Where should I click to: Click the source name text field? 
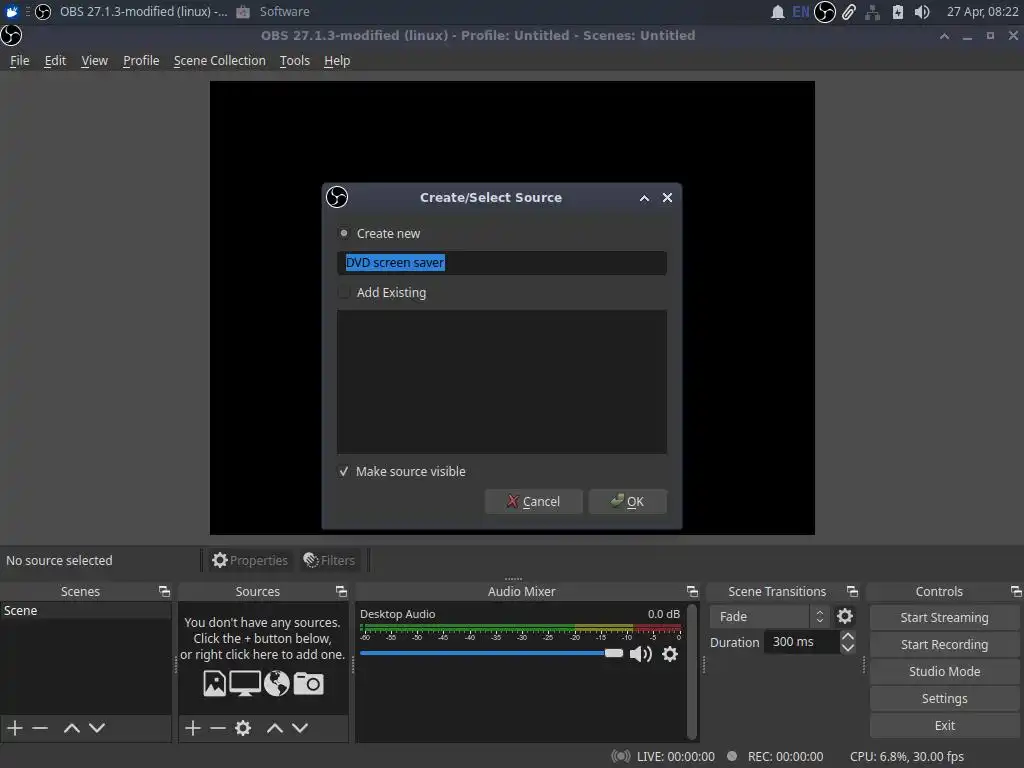(x=502, y=263)
